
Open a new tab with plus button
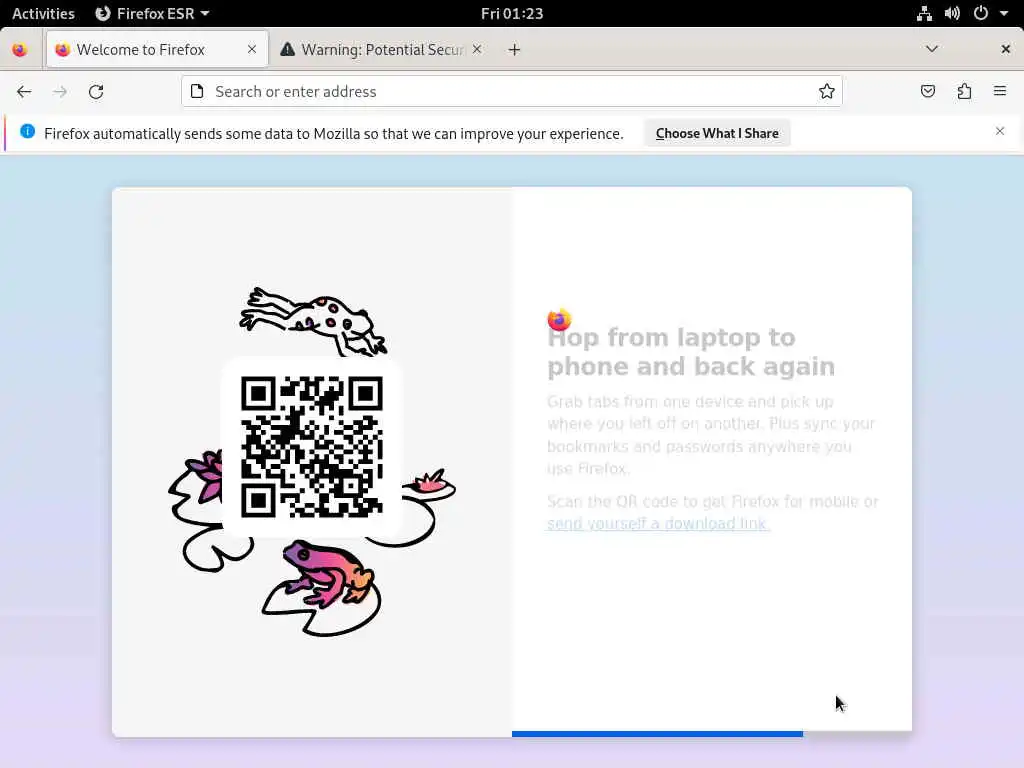click(515, 50)
